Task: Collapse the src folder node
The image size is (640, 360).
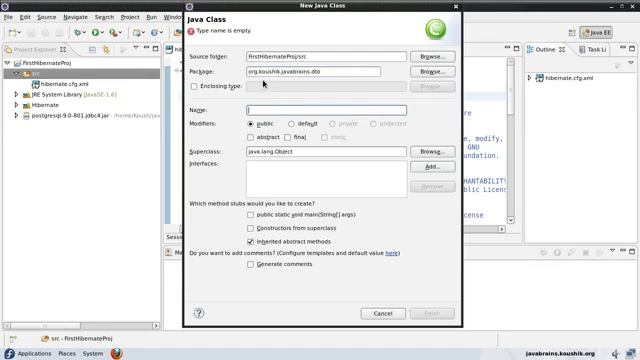Action: pyautogui.click(x=16, y=73)
